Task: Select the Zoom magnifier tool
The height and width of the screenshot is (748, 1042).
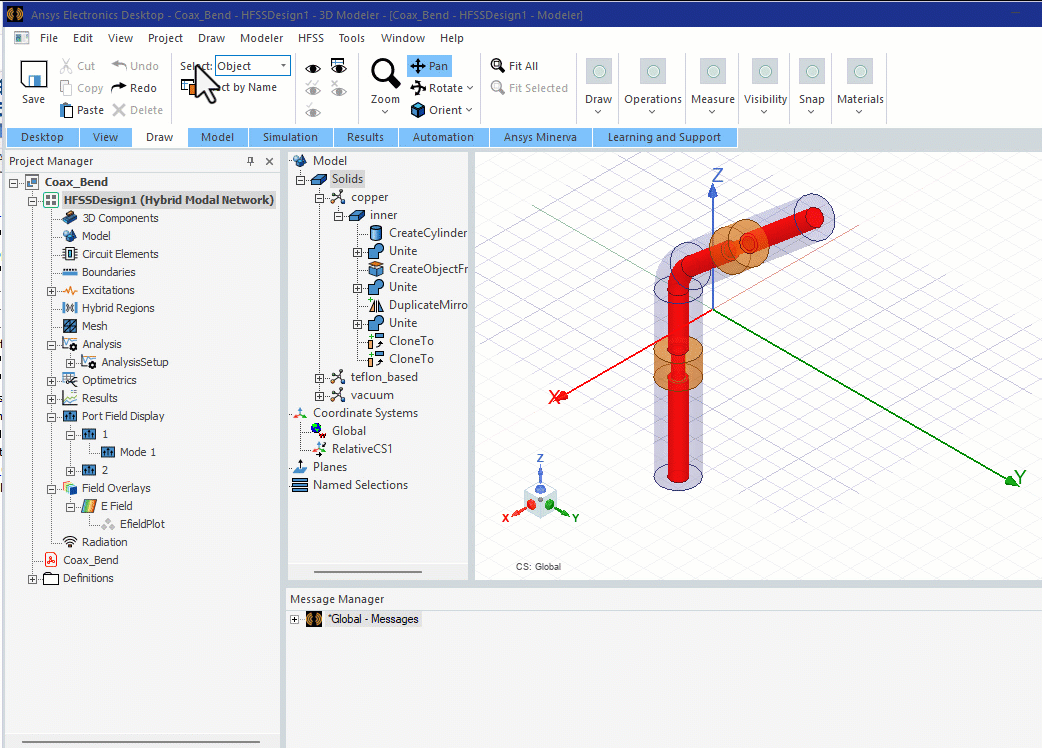Action: 385,73
